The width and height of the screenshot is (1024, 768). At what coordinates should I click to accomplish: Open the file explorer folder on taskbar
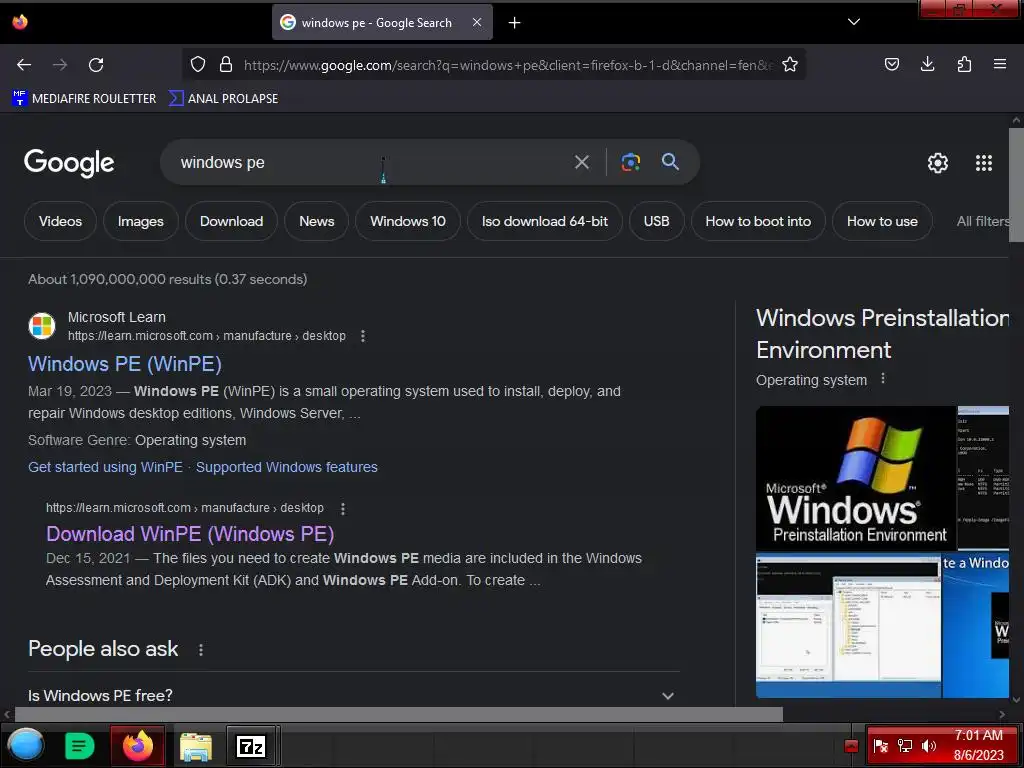(x=196, y=746)
